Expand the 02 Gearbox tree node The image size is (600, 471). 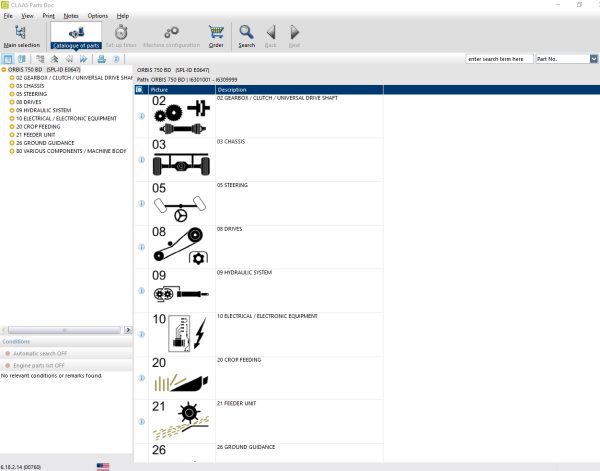coord(12,78)
